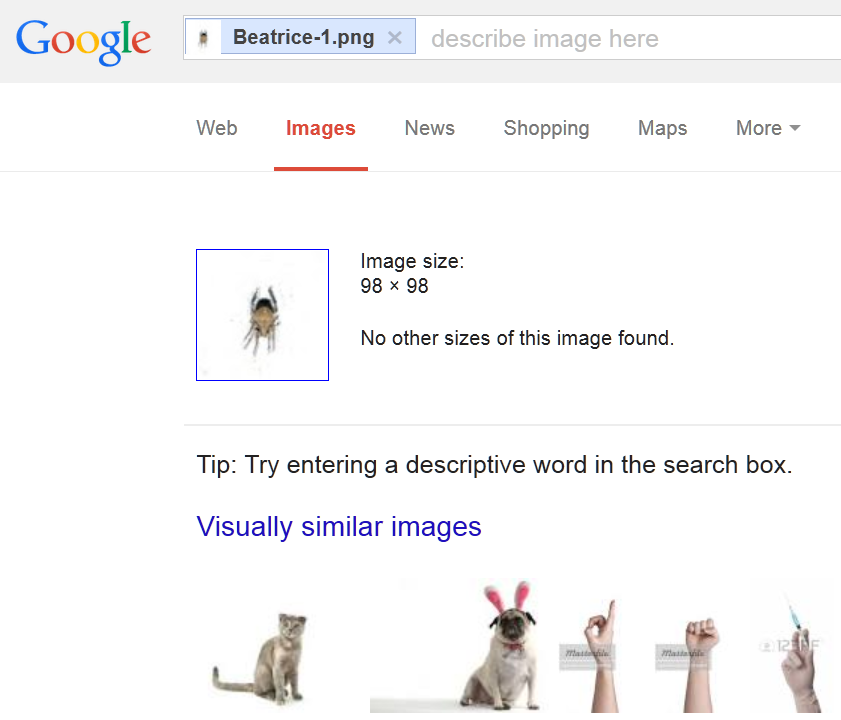The width and height of the screenshot is (841, 720).
Task: Expand the More dropdown menu
Action: pos(768,128)
